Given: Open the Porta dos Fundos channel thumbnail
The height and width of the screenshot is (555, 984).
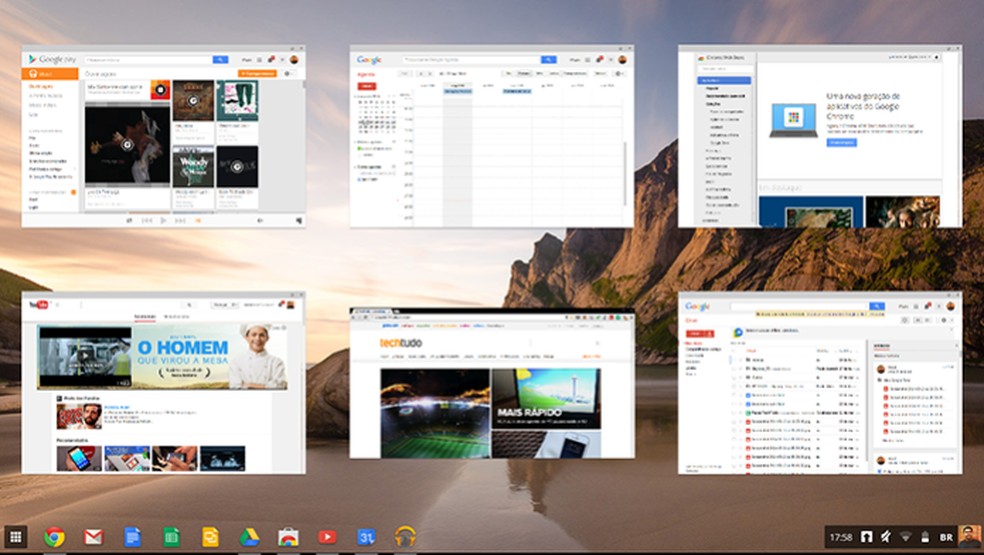Looking at the screenshot, I should point(79,416).
